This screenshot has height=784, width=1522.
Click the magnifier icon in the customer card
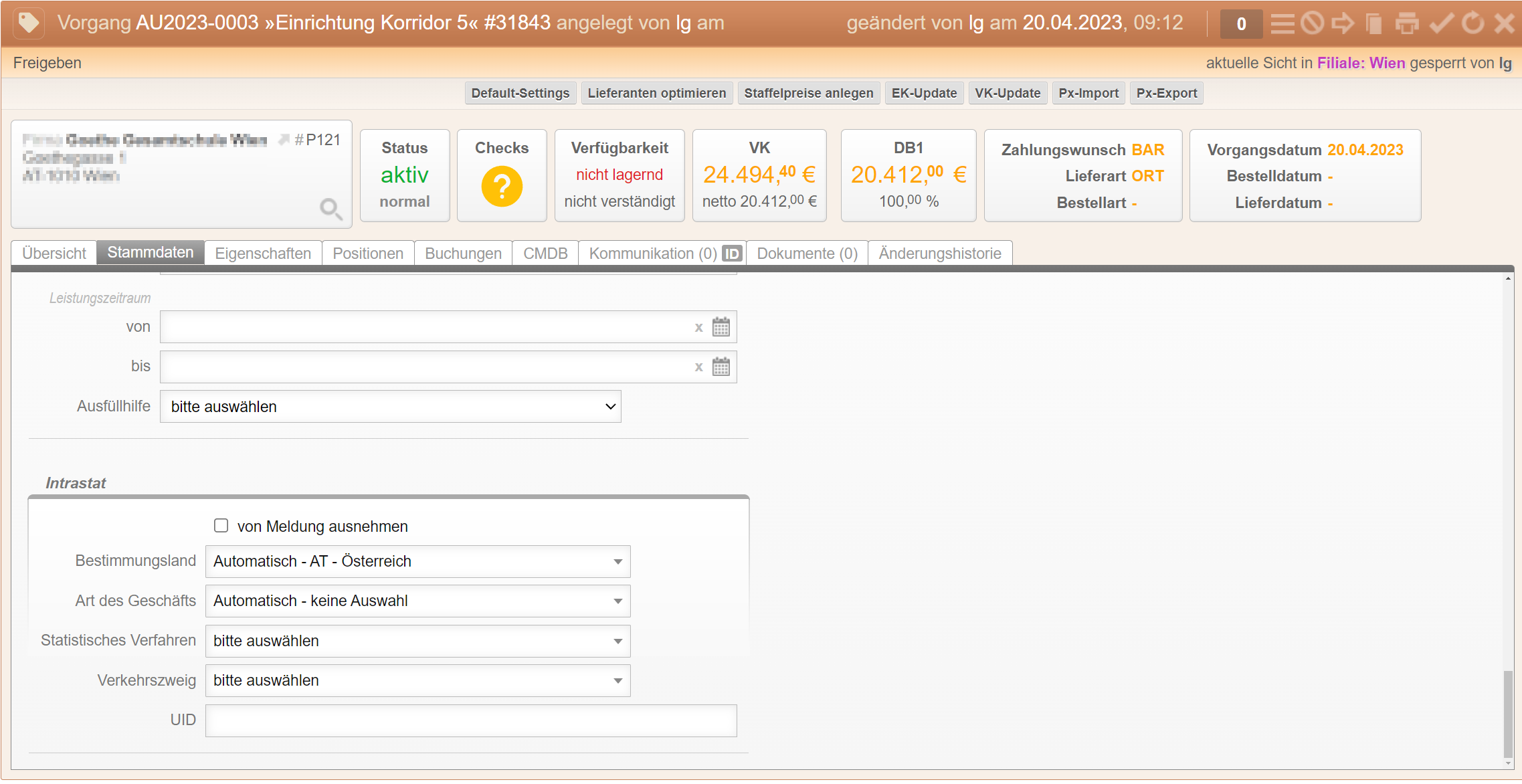(330, 209)
